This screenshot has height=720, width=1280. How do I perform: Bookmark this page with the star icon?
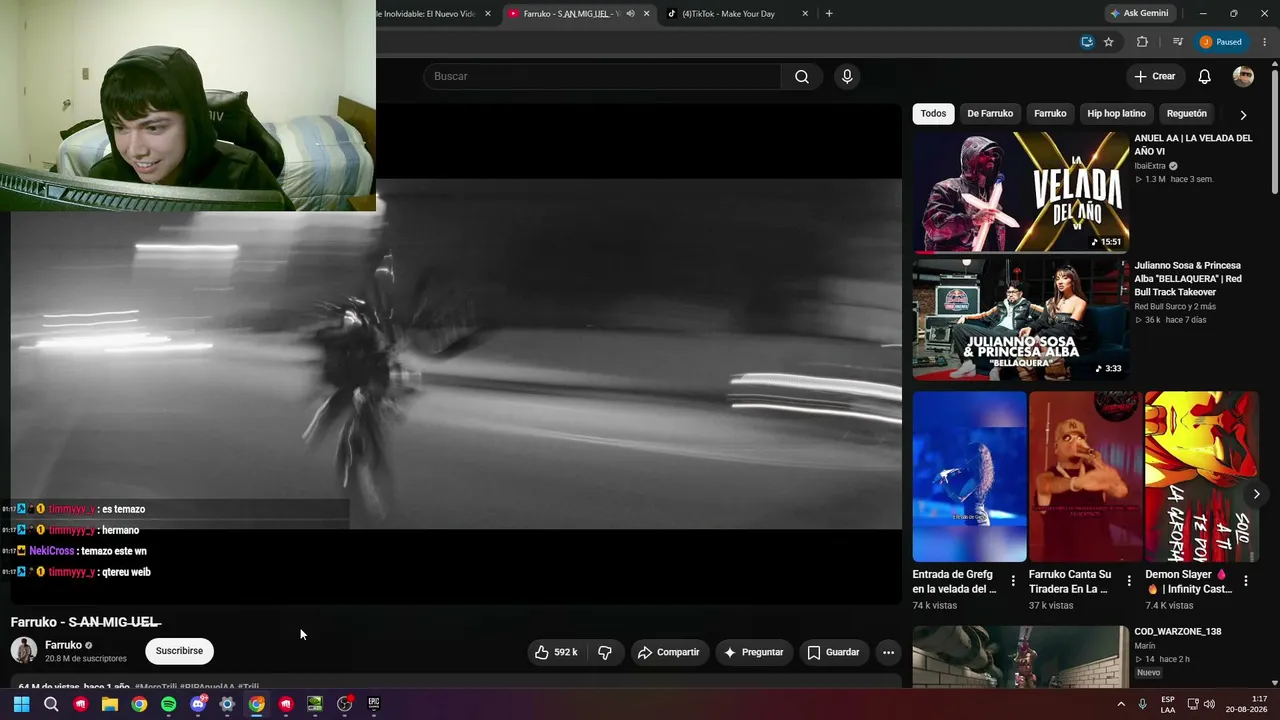[1109, 42]
